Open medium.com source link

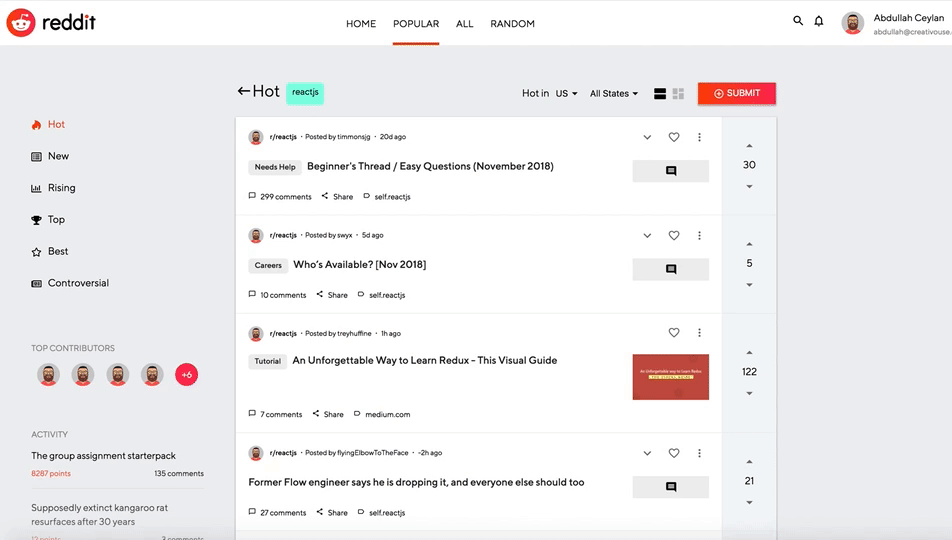pyautogui.click(x=382, y=414)
